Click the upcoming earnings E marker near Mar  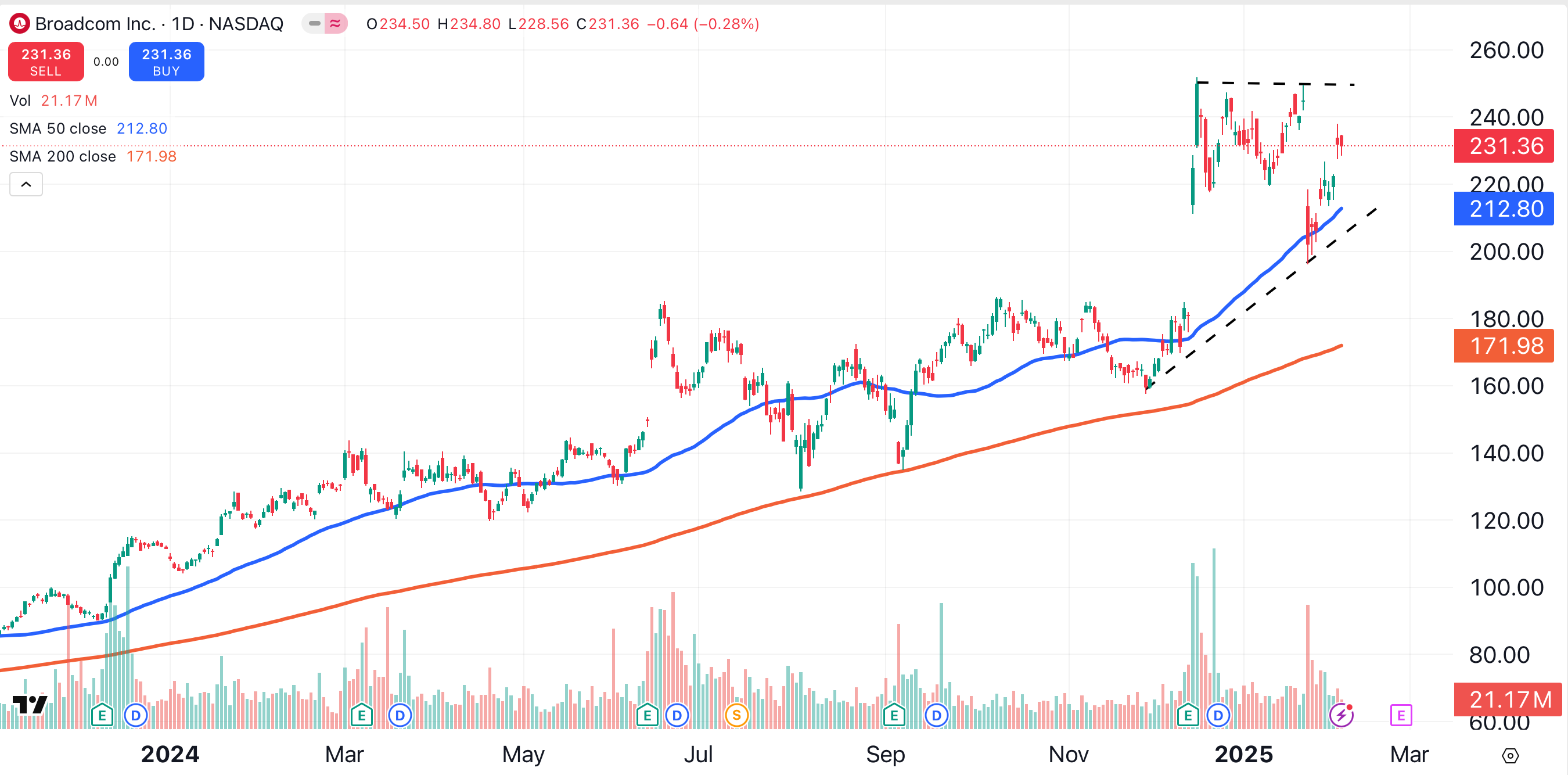1401,715
